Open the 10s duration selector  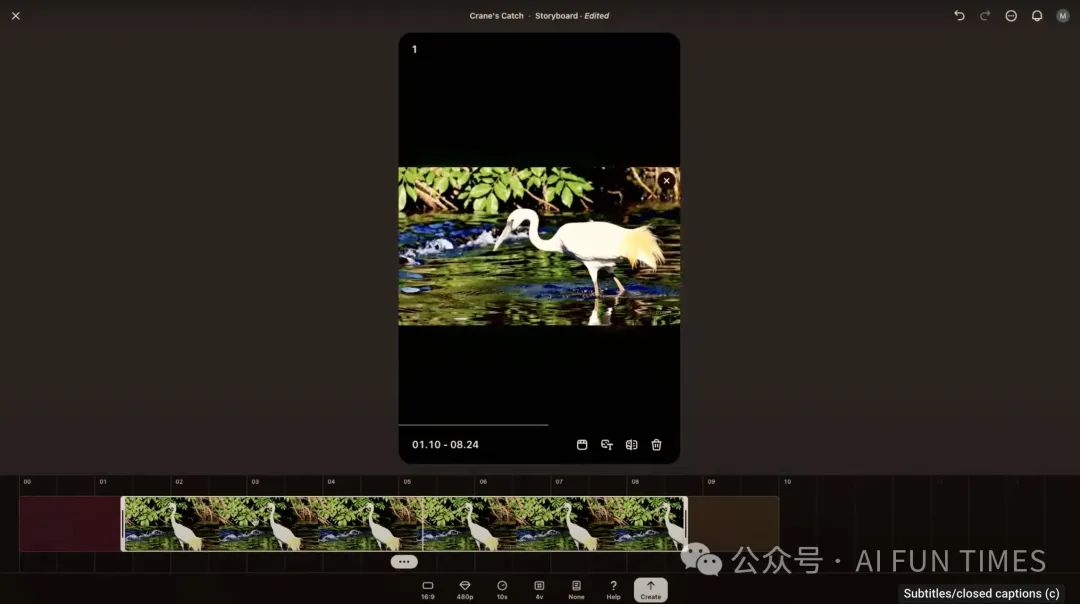[502, 589]
